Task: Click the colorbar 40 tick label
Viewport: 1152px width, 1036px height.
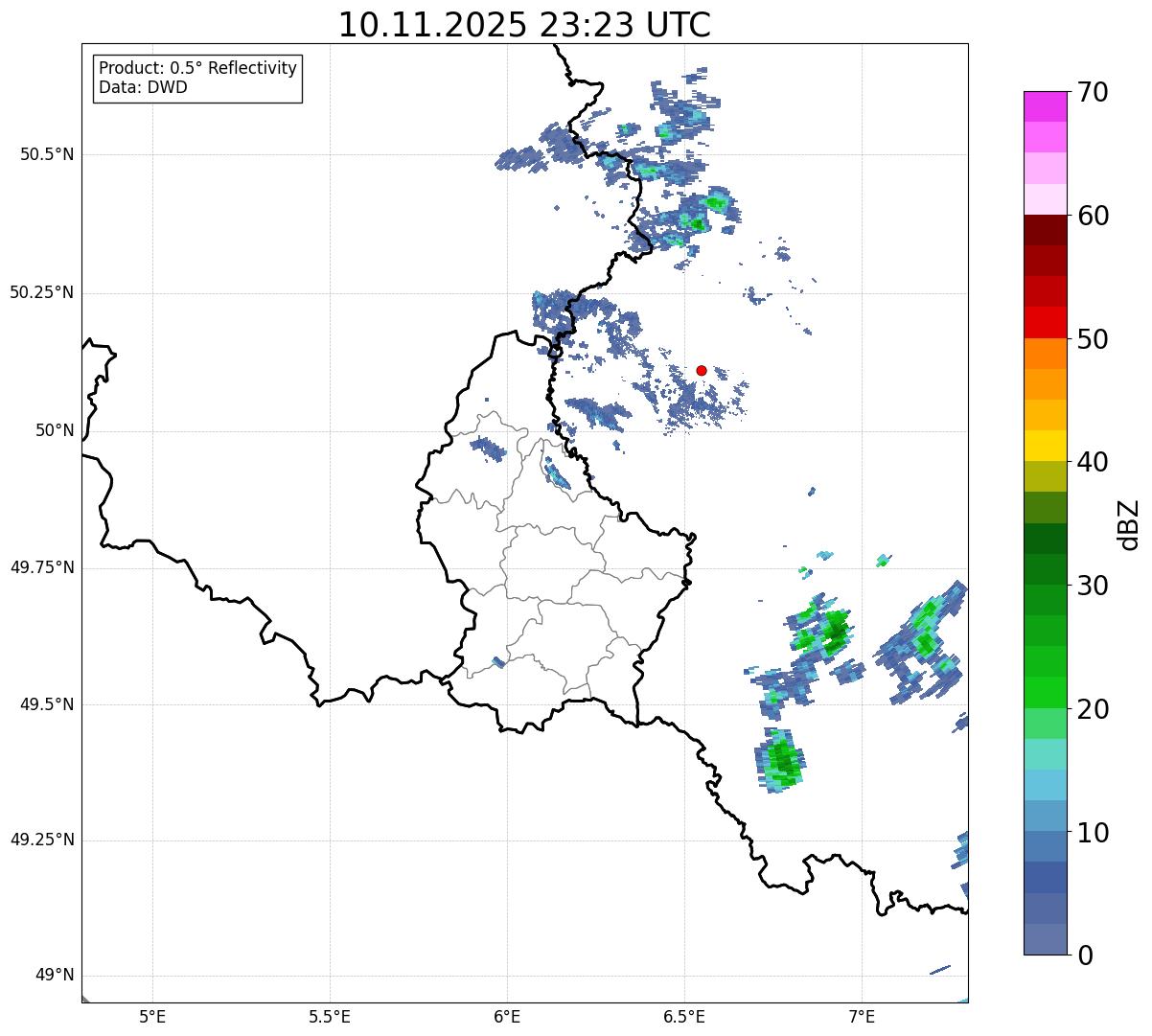Action: (x=1093, y=462)
